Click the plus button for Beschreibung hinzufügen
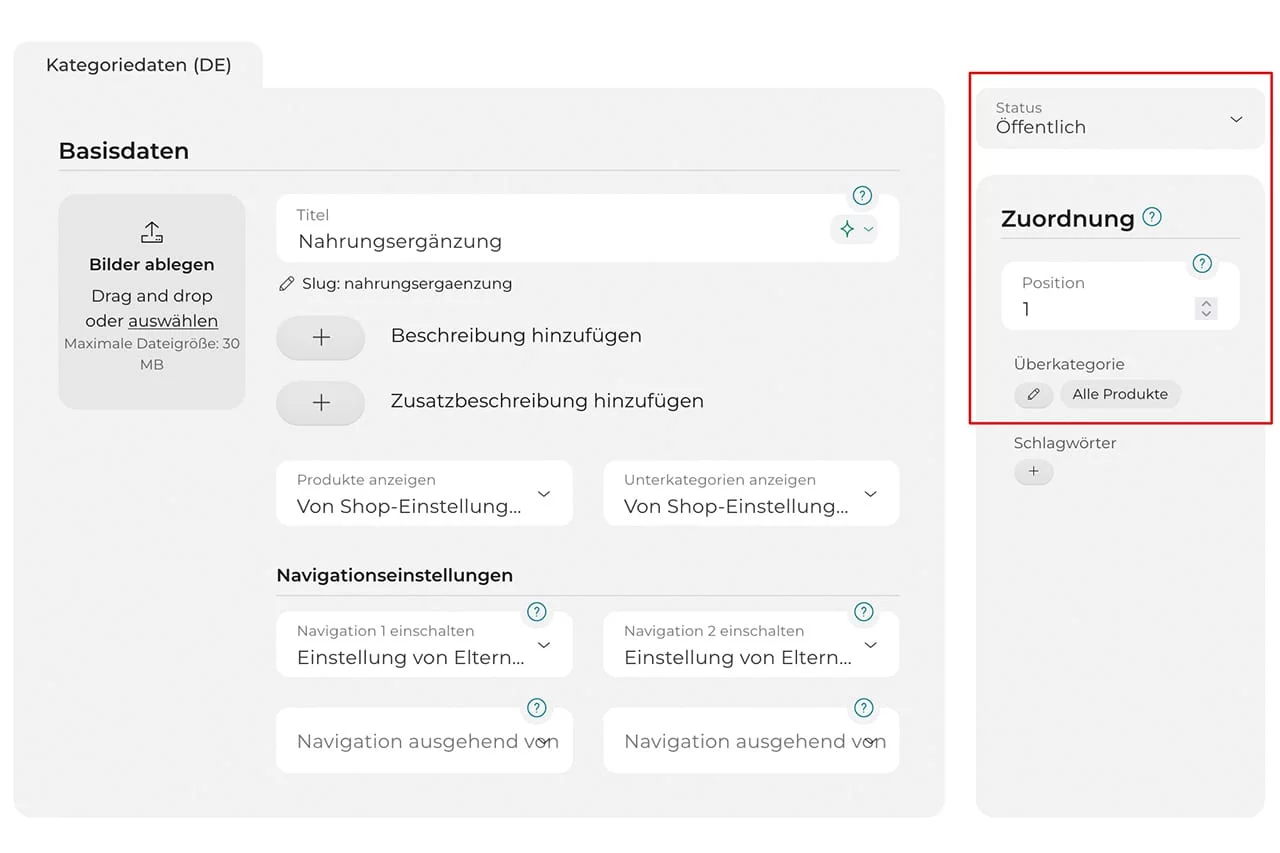Screen dimensions: 1280x853 [x=321, y=338]
